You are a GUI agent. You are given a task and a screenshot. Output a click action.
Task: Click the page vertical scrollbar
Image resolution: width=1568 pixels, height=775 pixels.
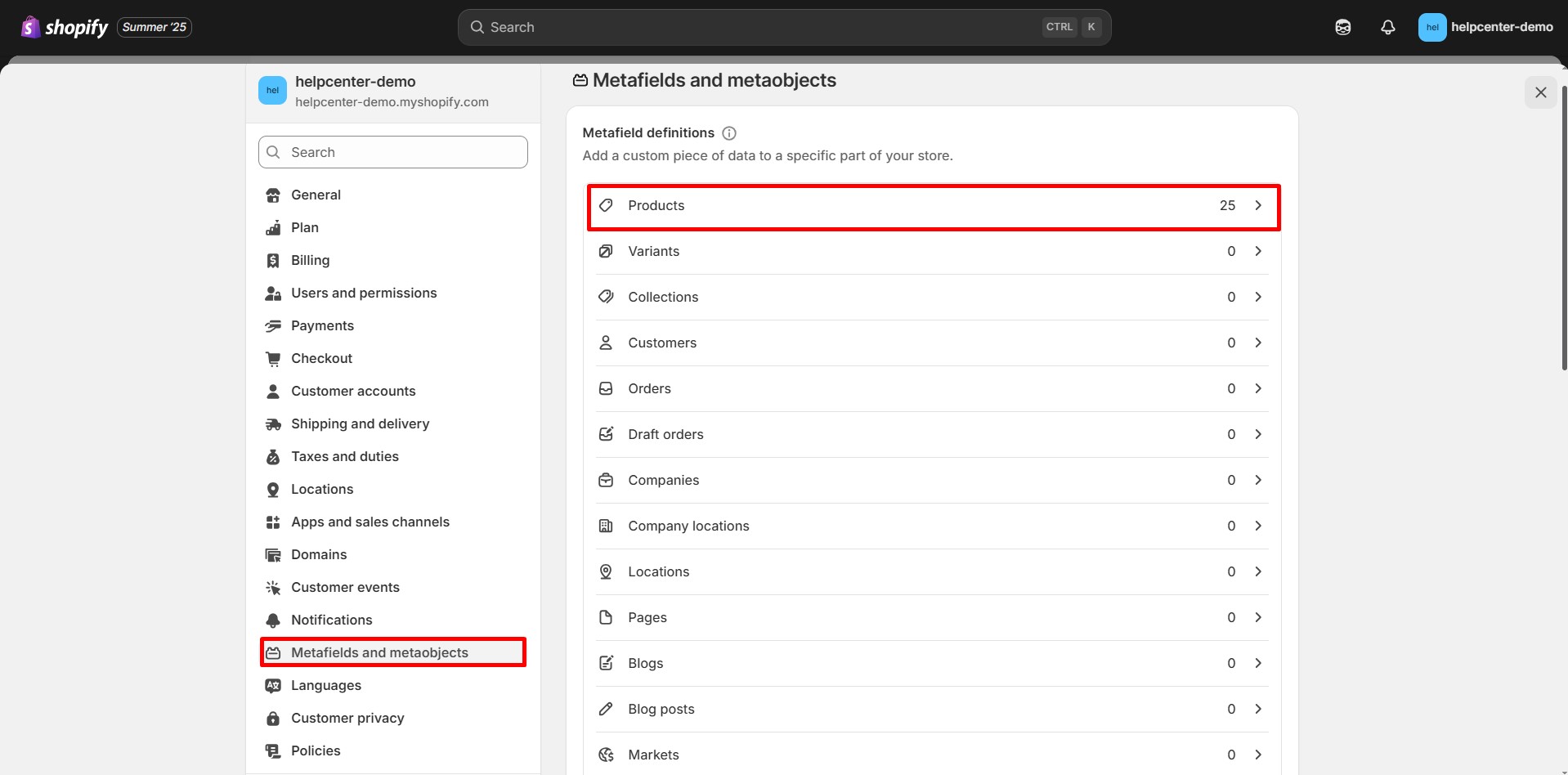1564,227
